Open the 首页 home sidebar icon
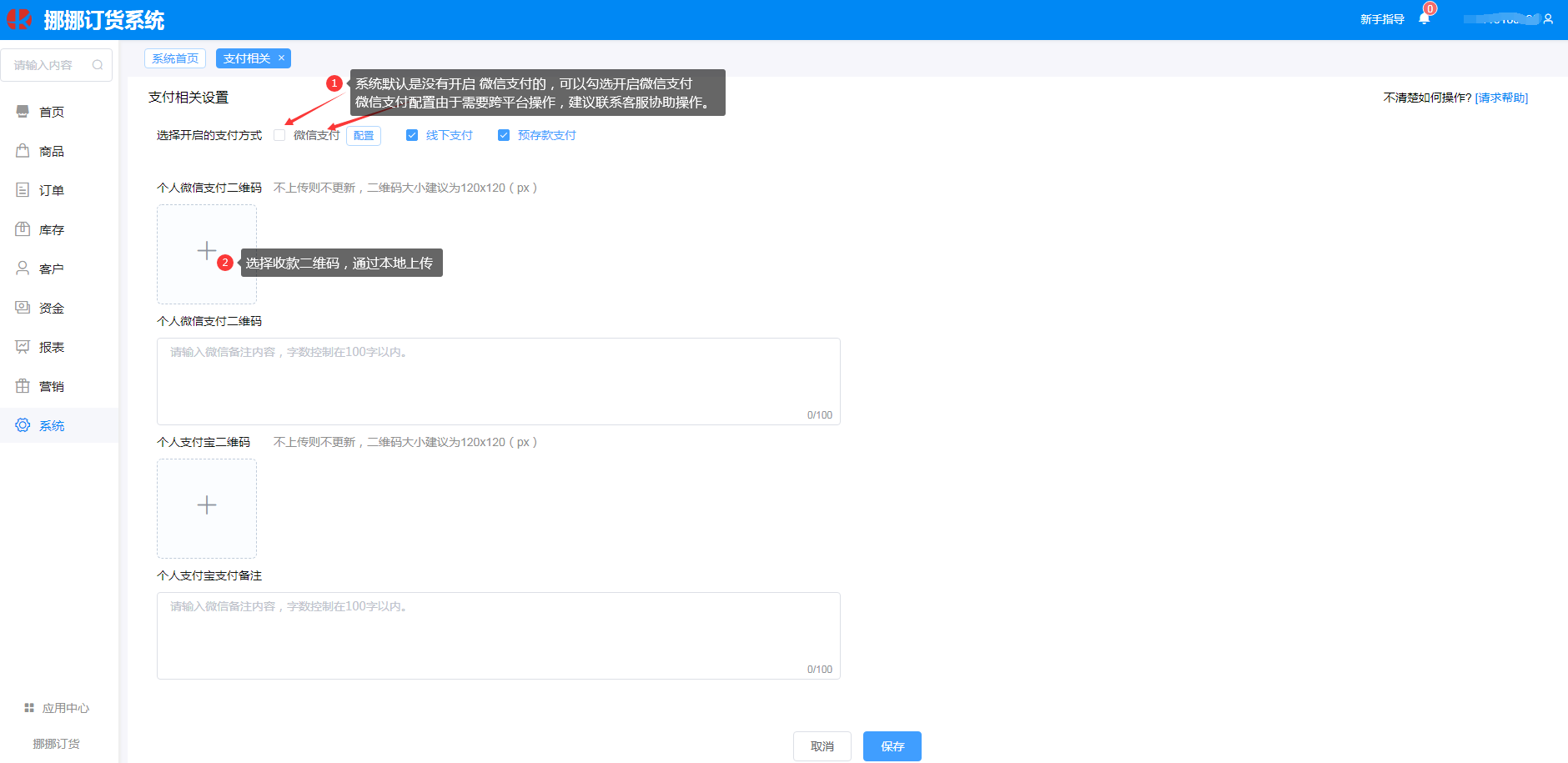 point(23,112)
